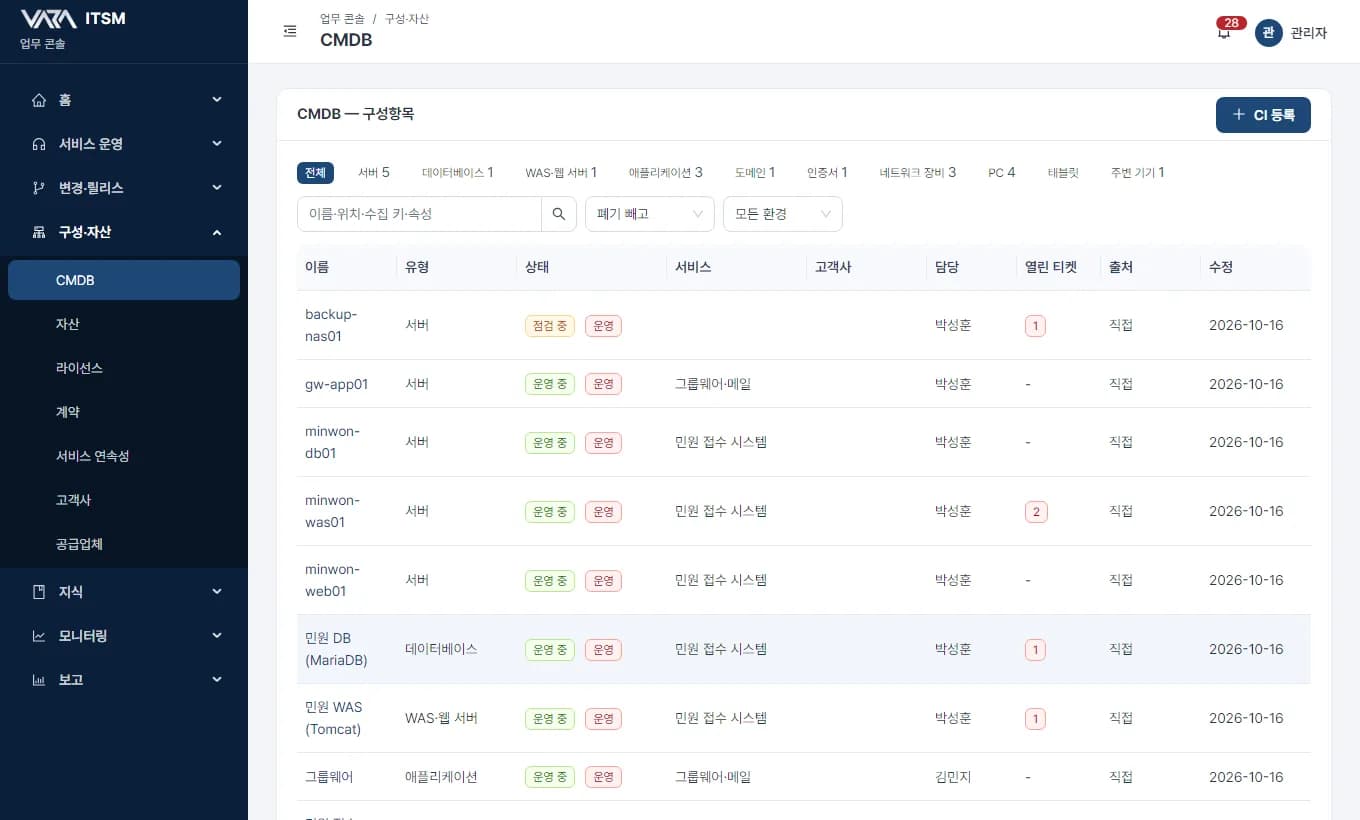Open the minwon-db01 row
This screenshot has height=820, width=1360.
point(804,442)
